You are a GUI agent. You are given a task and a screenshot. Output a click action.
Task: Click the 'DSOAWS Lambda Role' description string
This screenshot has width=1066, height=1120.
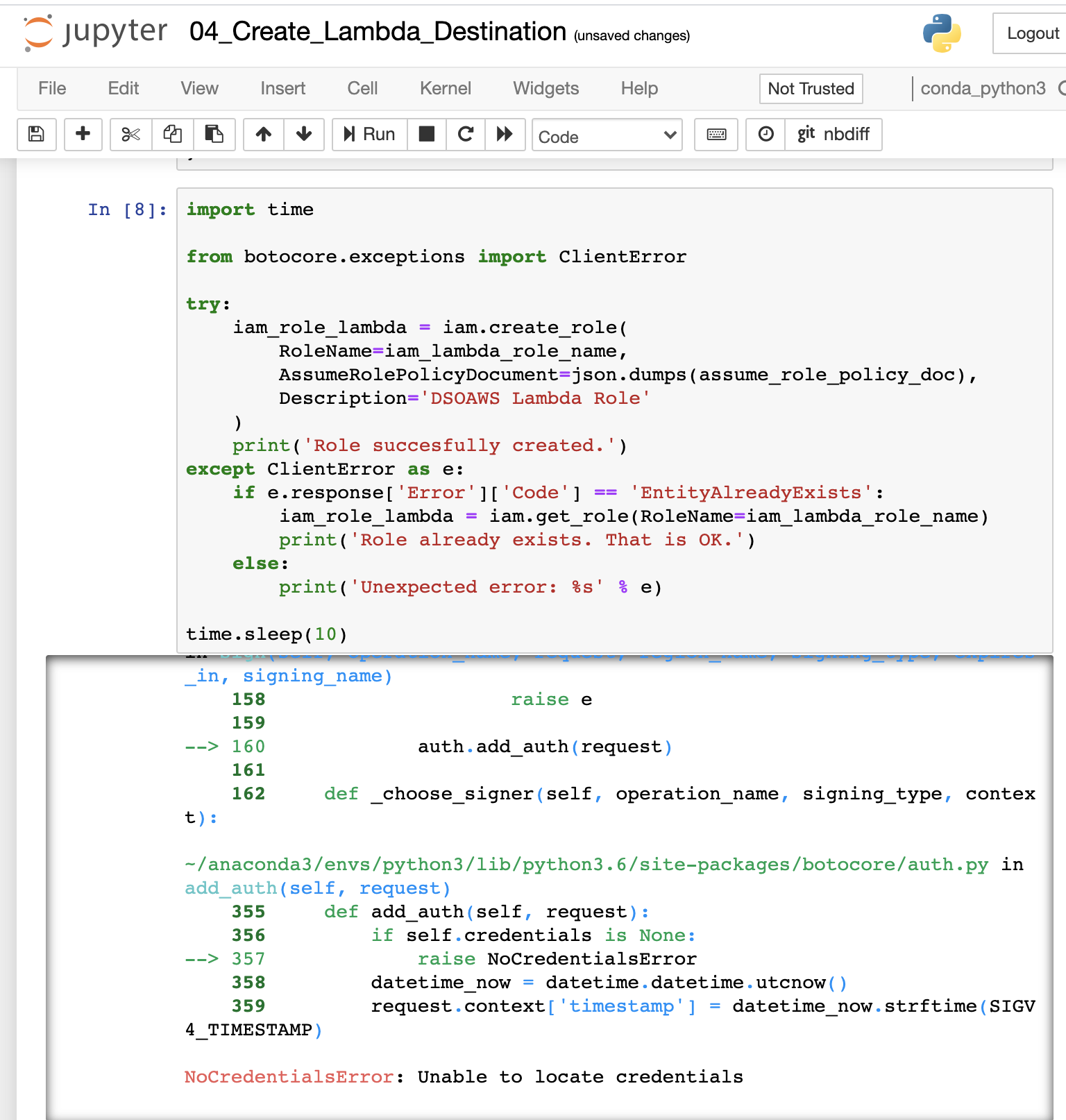(x=535, y=398)
